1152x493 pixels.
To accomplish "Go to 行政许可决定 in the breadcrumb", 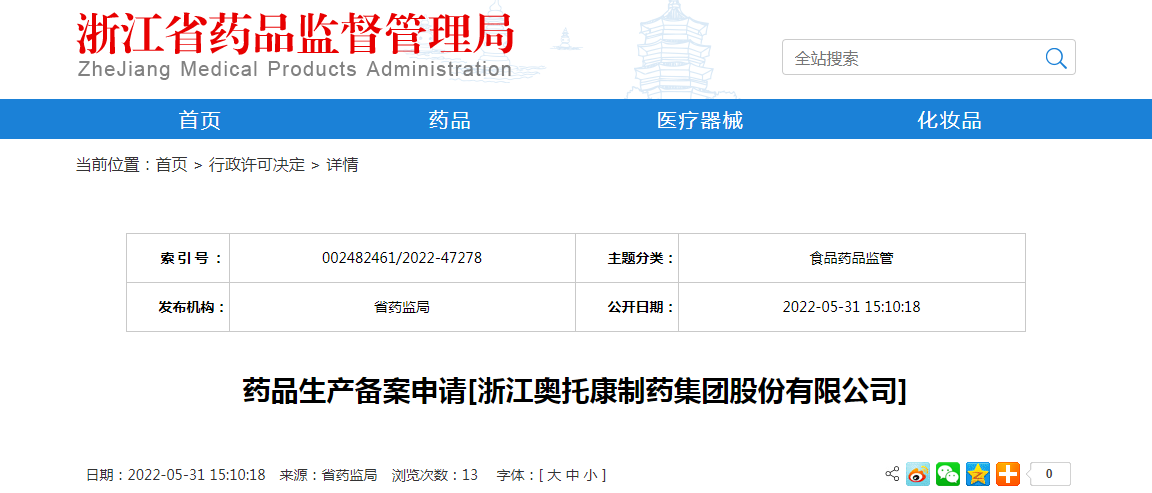I will (x=256, y=165).
